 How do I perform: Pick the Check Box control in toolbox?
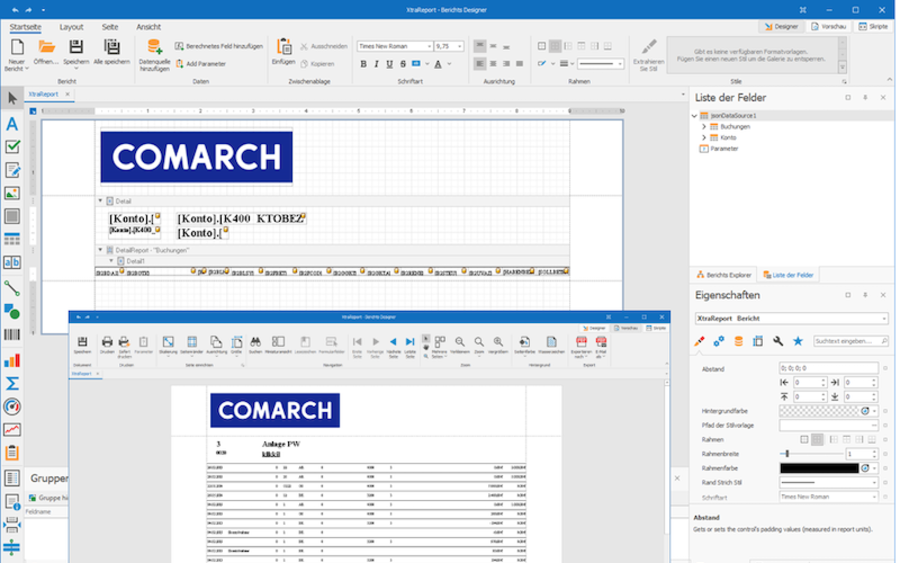(x=12, y=147)
